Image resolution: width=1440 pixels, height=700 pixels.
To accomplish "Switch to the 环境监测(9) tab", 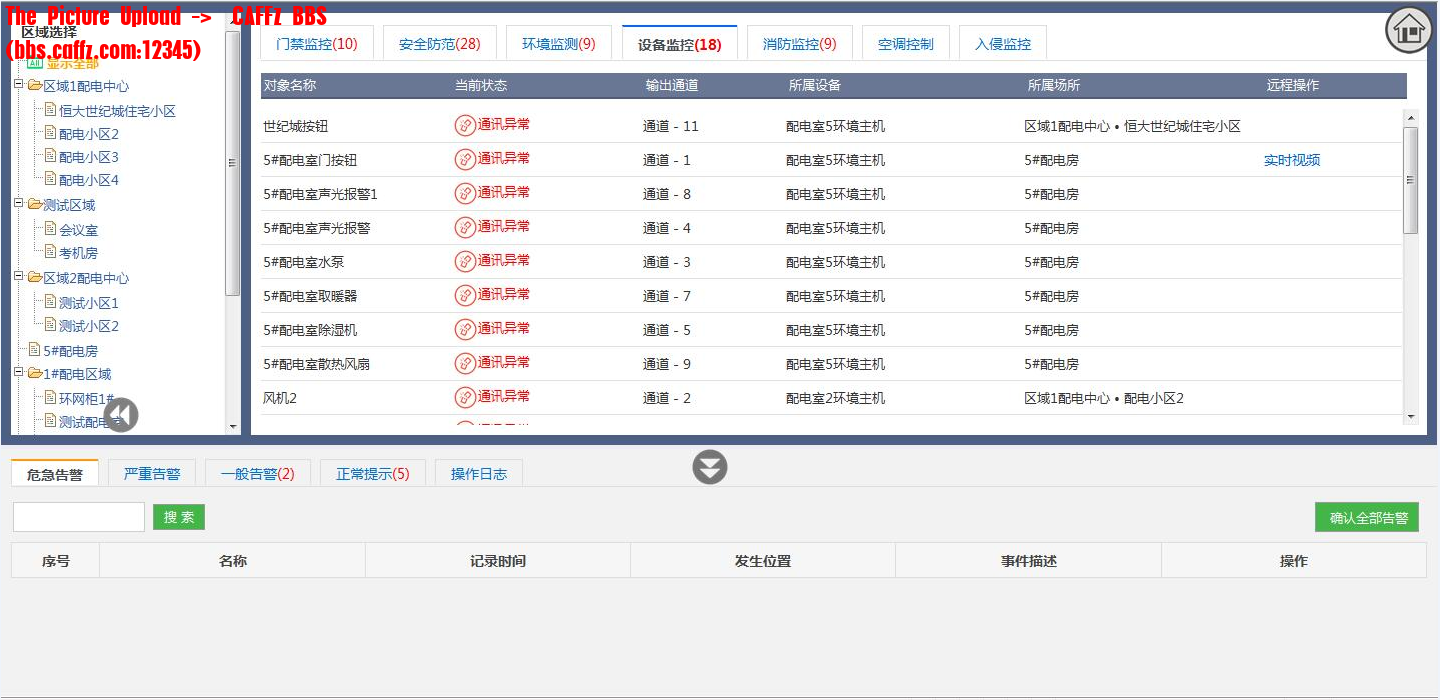I will [558, 44].
